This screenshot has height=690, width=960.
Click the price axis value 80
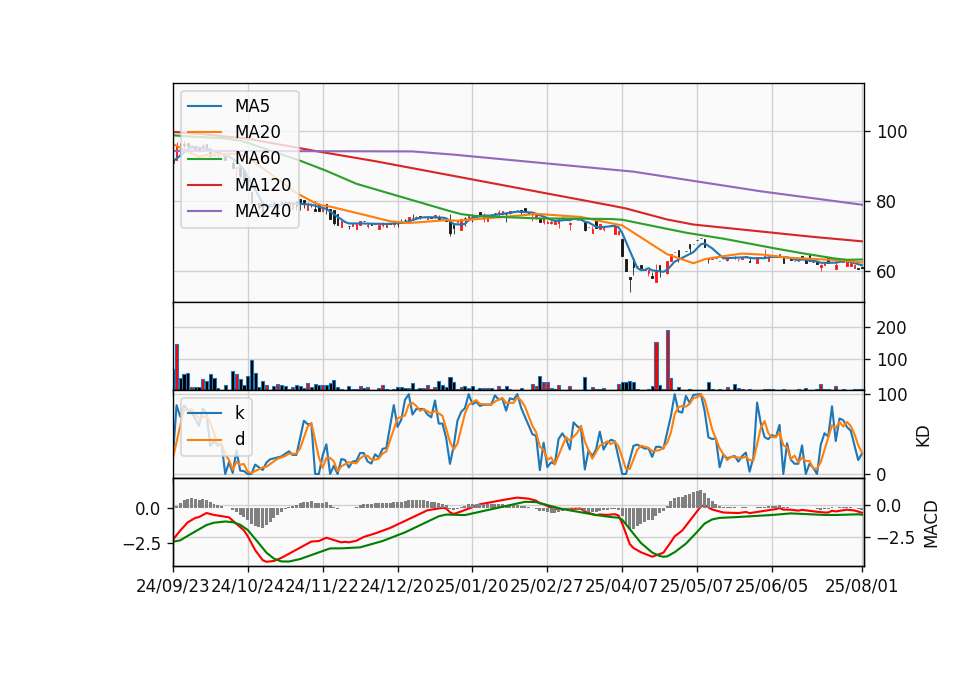(885, 202)
